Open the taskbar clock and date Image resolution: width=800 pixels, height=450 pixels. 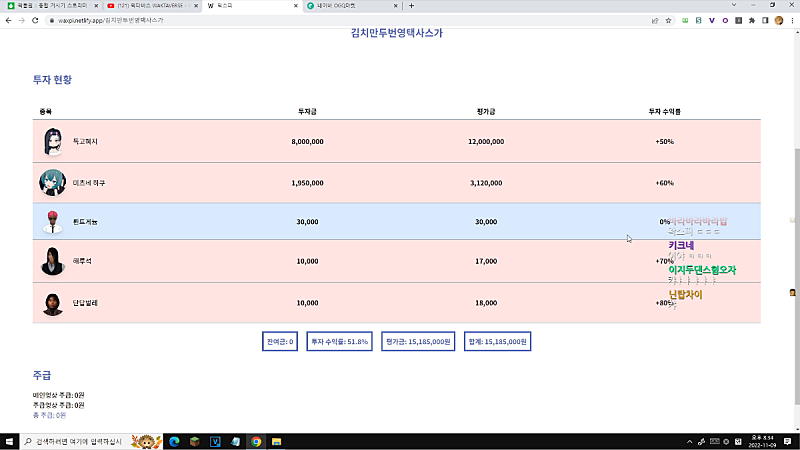point(762,441)
